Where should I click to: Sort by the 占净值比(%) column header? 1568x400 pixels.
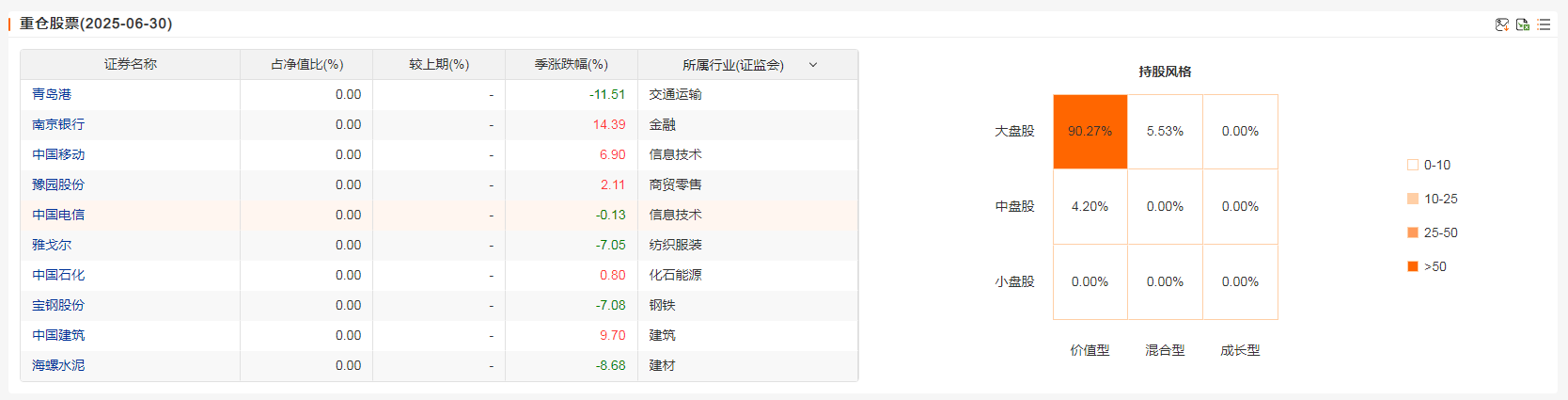(306, 64)
